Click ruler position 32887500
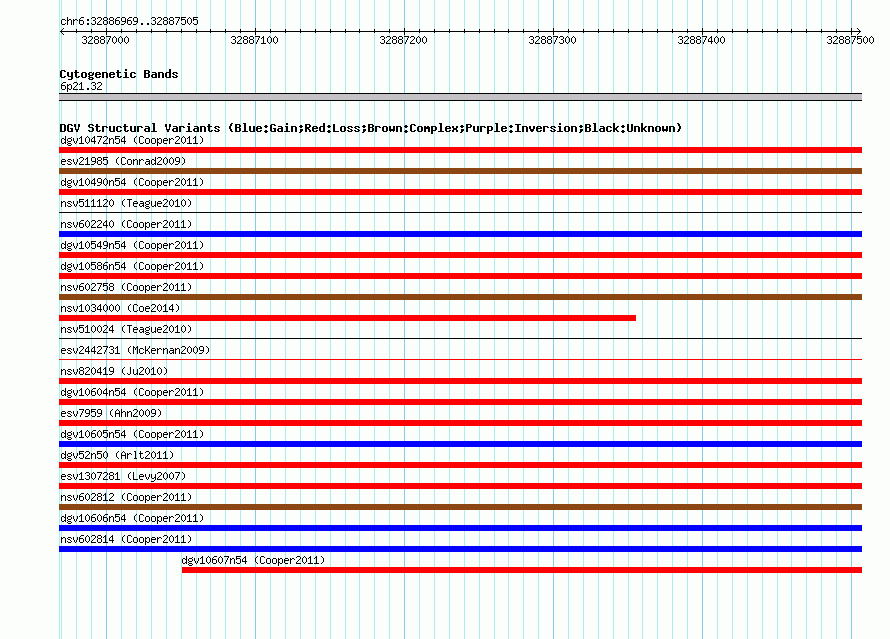Screen dimensions: 890x639 point(850,40)
